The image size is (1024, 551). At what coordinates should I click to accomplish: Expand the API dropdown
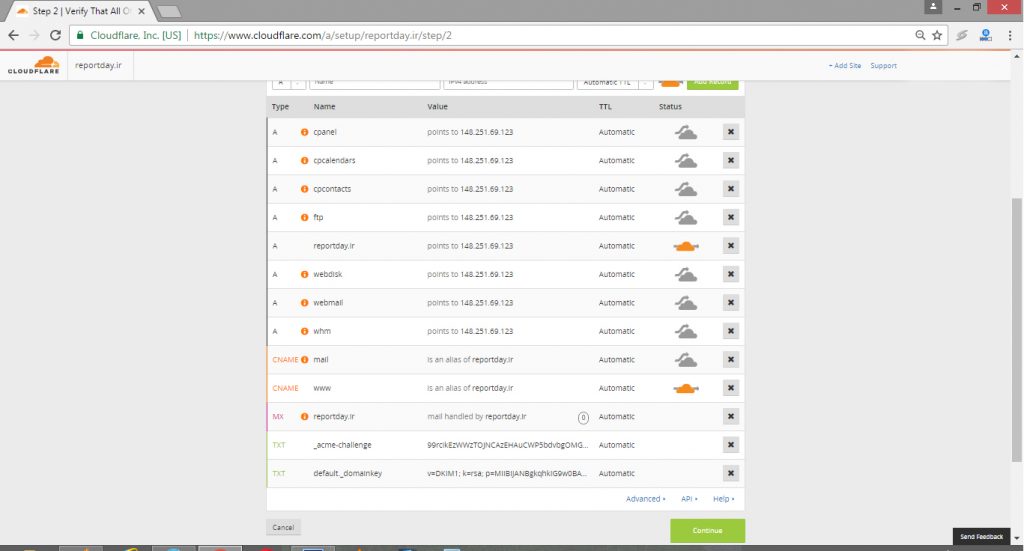click(x=689, y=499)
